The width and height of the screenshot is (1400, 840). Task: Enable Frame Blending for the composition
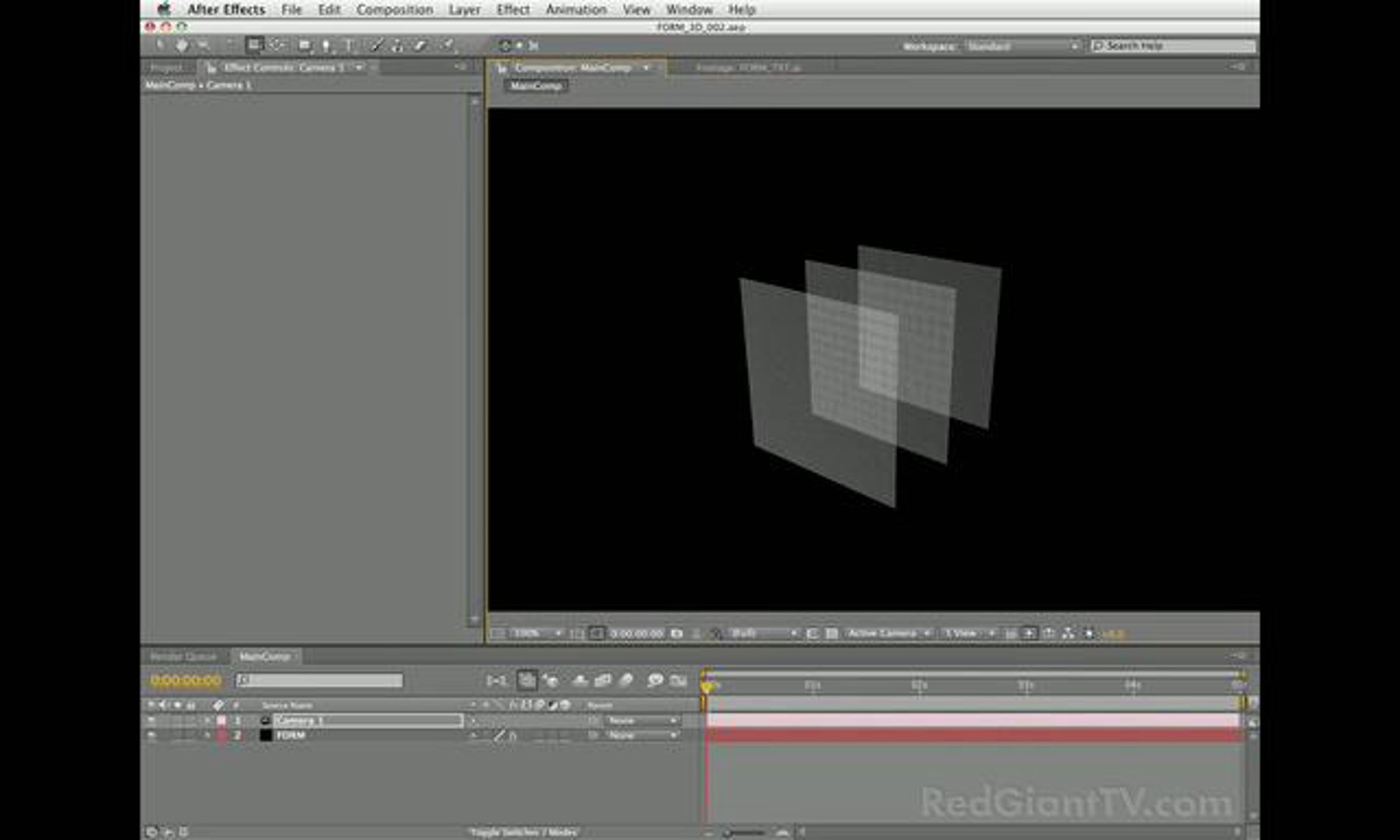pos(603,680)
